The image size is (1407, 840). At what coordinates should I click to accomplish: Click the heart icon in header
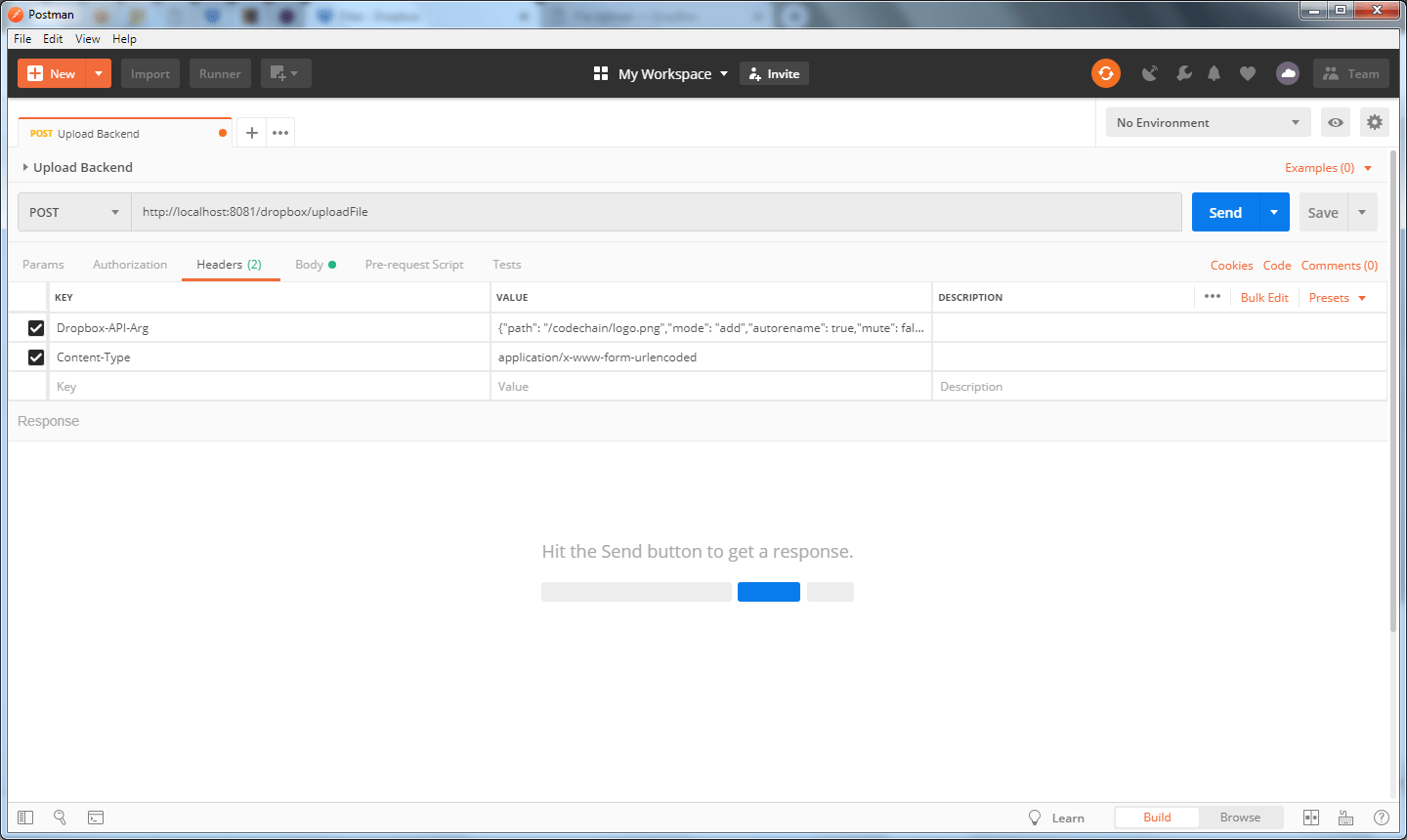pyautogui.click(x=1248, y=73)
